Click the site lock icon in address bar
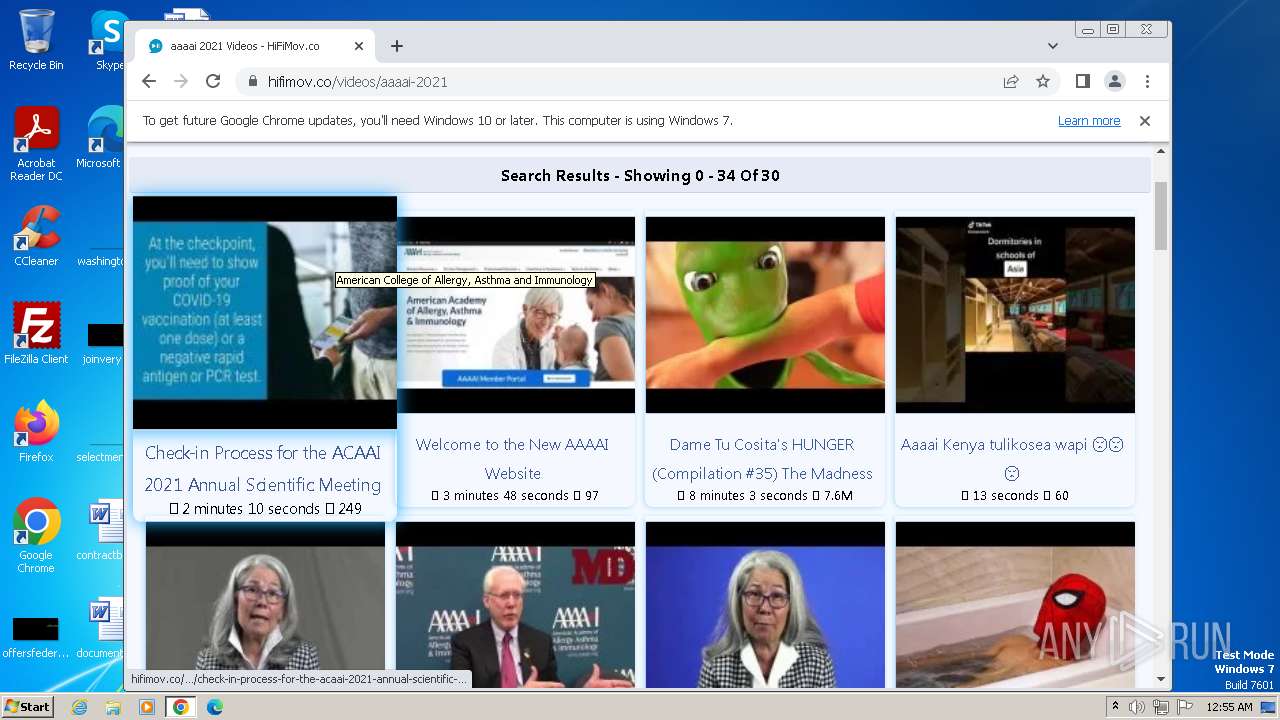Image resolution: width=1280 pixels, height=720 pixels. 253,82
